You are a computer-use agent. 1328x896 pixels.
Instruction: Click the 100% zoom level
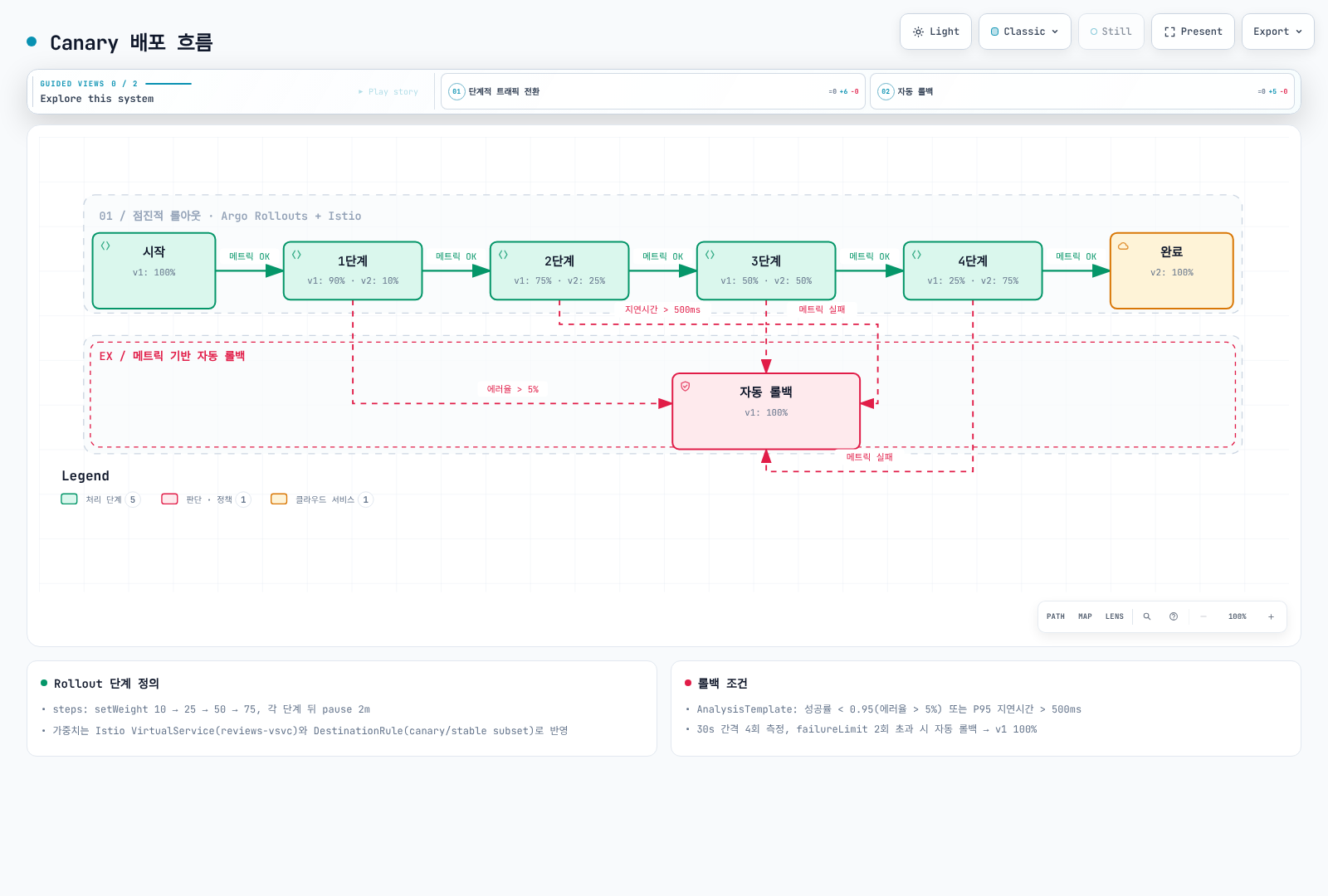click(x=1238, y=616)
